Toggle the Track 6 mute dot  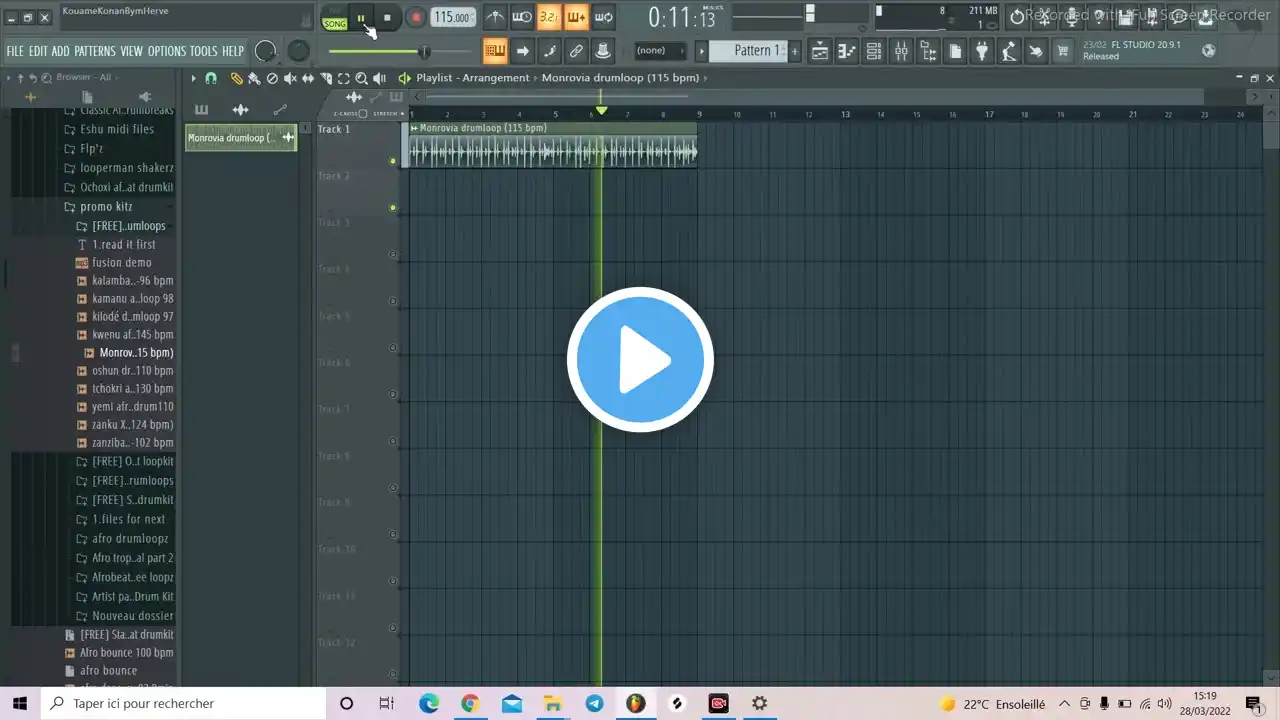(x=393, y=395)
